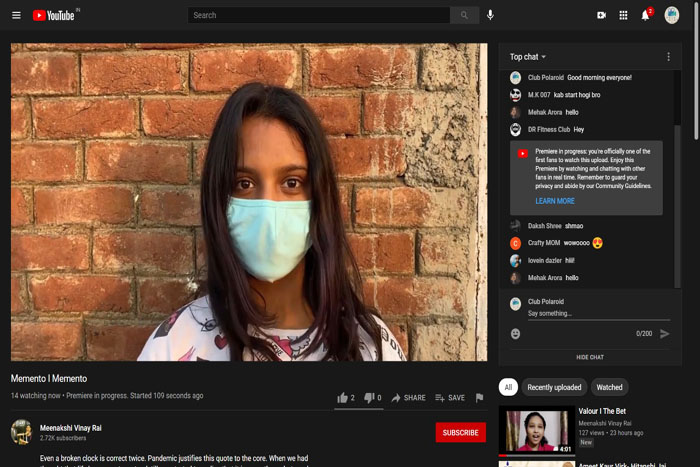Image resolution: width=700 pixels, height=467 pixels.
Task: Click Crafty MOM's orange avatar
Action: point(515,243)
